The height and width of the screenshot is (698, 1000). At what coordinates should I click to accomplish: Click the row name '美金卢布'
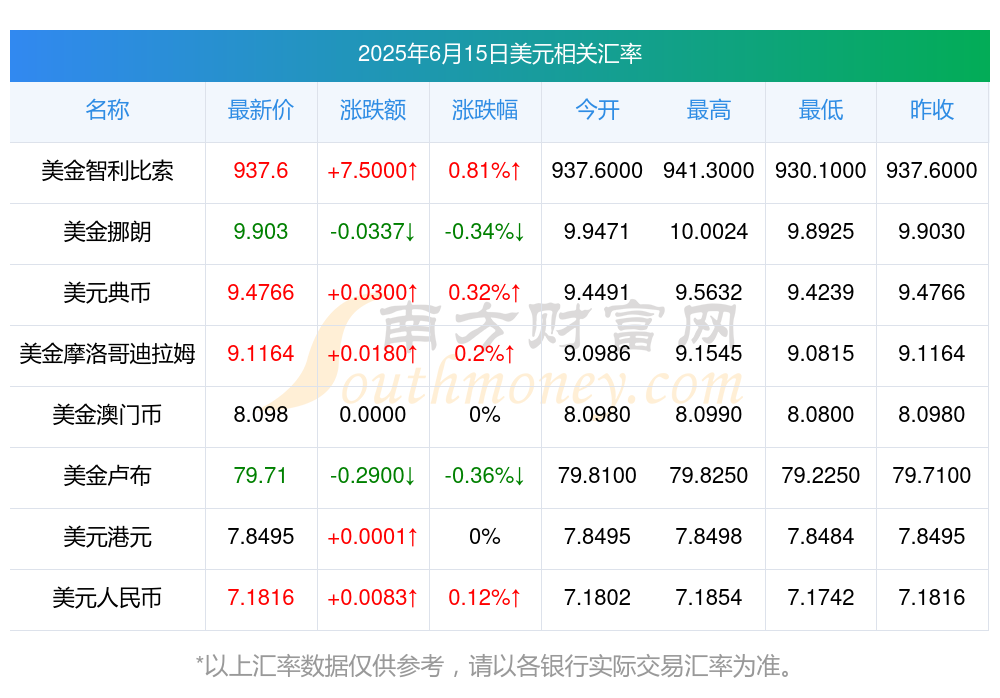(x=107, y=476)
